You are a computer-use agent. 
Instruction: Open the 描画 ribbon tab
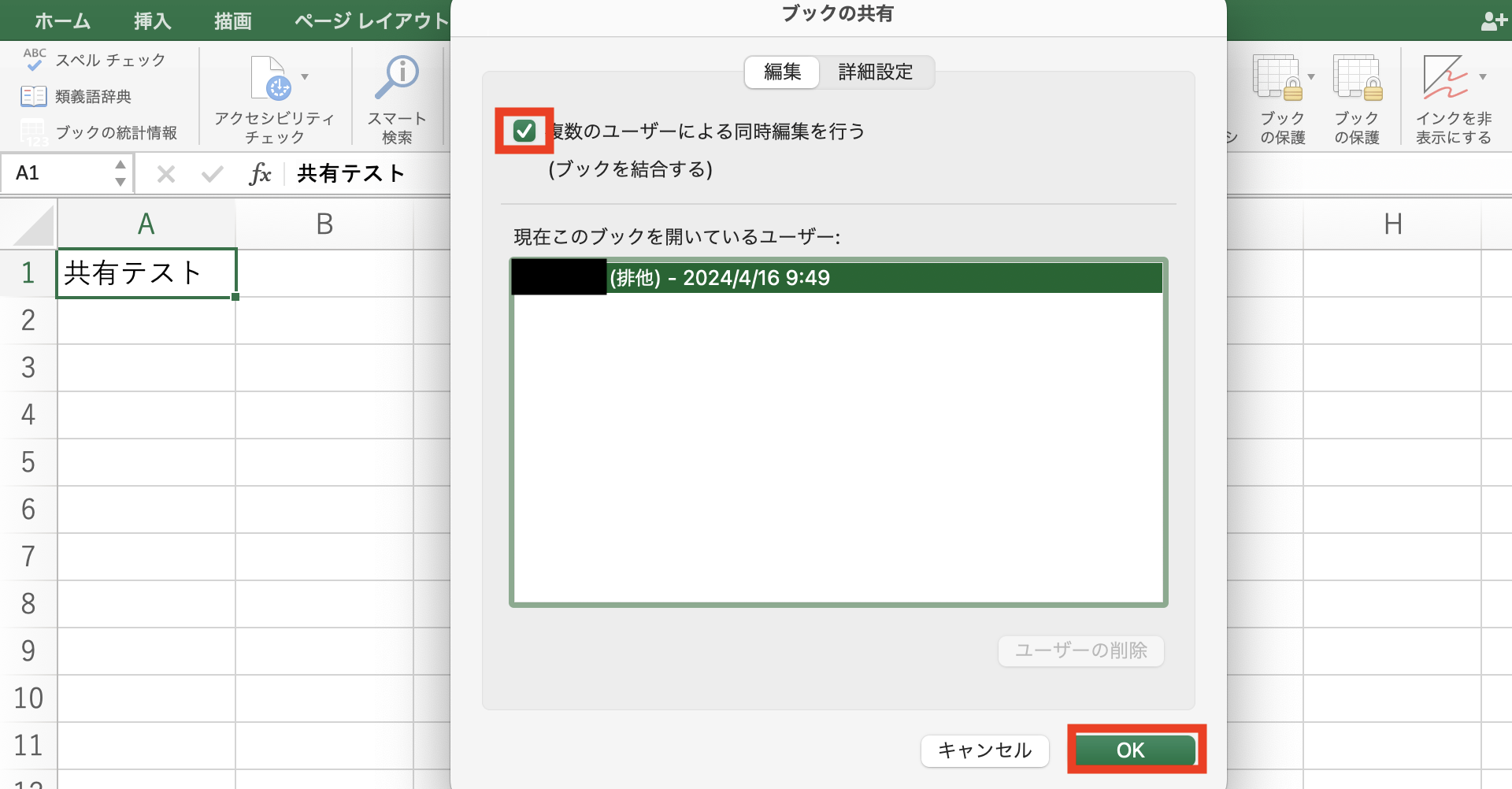point(233,21)
